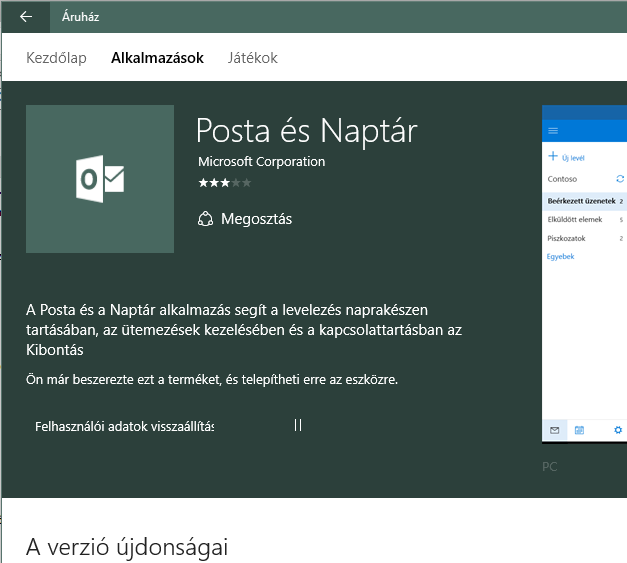This screenshot has width=627, height=563.
Task: Click the Új levél plus icon
Action: (x=553, y=156)
